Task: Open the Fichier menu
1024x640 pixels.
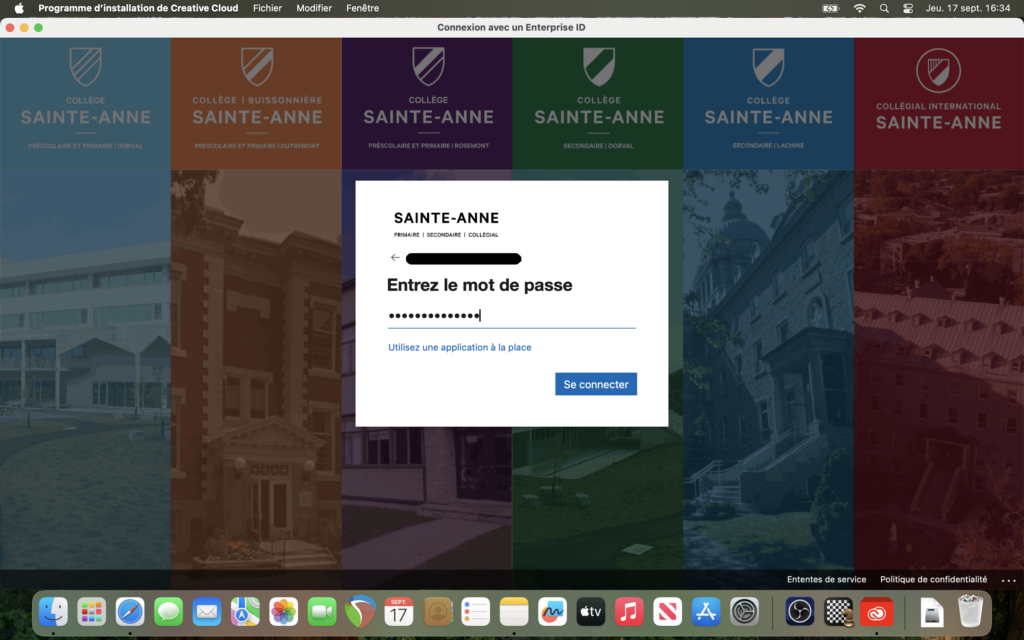Action: (267, 8)
